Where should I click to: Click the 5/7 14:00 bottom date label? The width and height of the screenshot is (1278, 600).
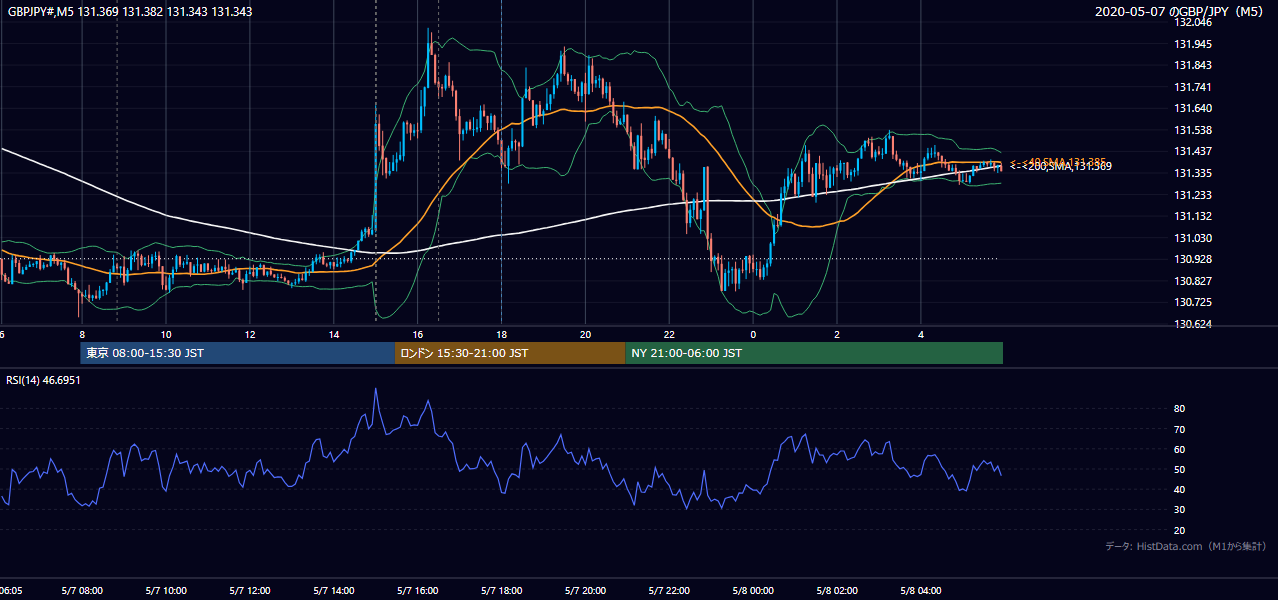[x=334, y=591]
